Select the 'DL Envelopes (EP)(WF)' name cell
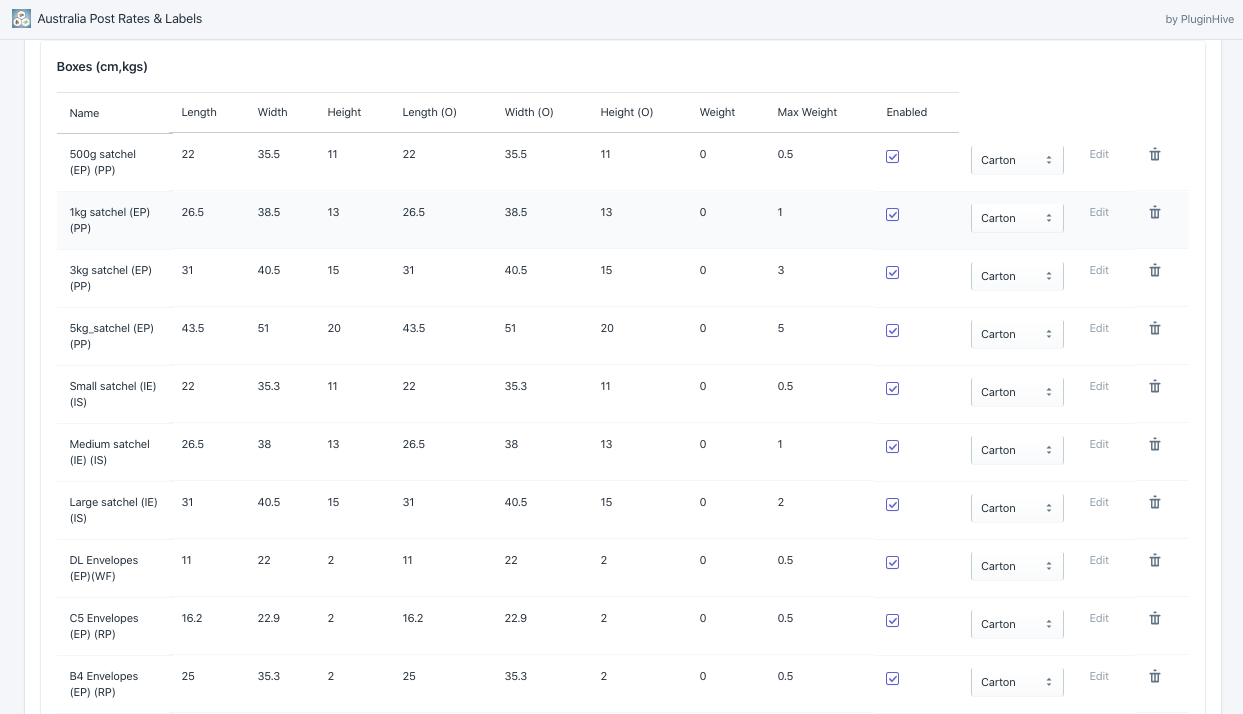 [104, 568]
